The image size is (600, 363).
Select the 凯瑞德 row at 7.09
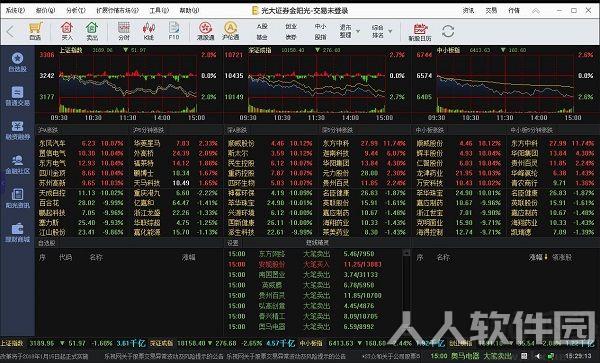coord(553,232)
